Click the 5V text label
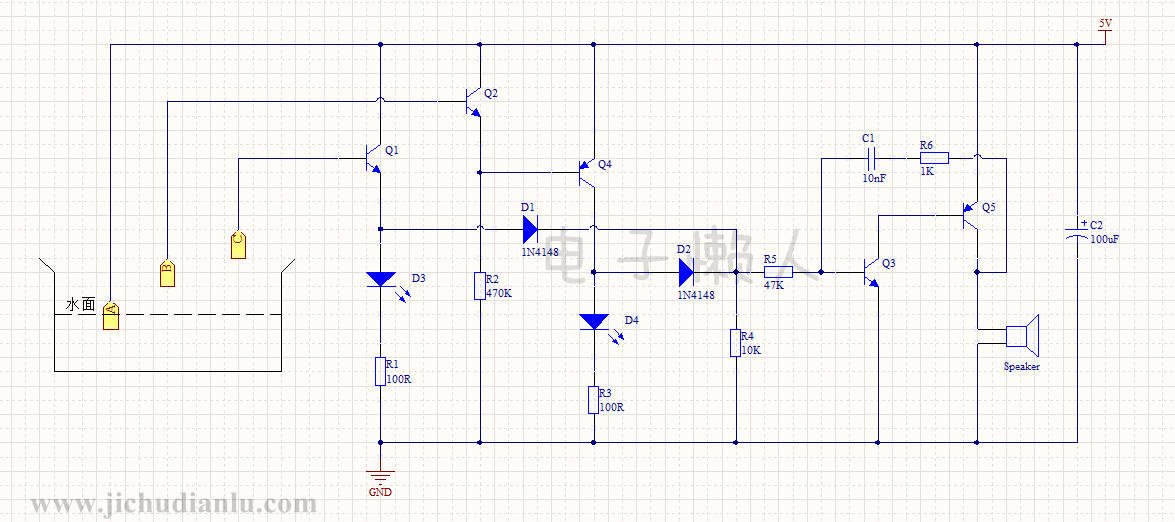1175x522 pixels. coord(1105,23)
